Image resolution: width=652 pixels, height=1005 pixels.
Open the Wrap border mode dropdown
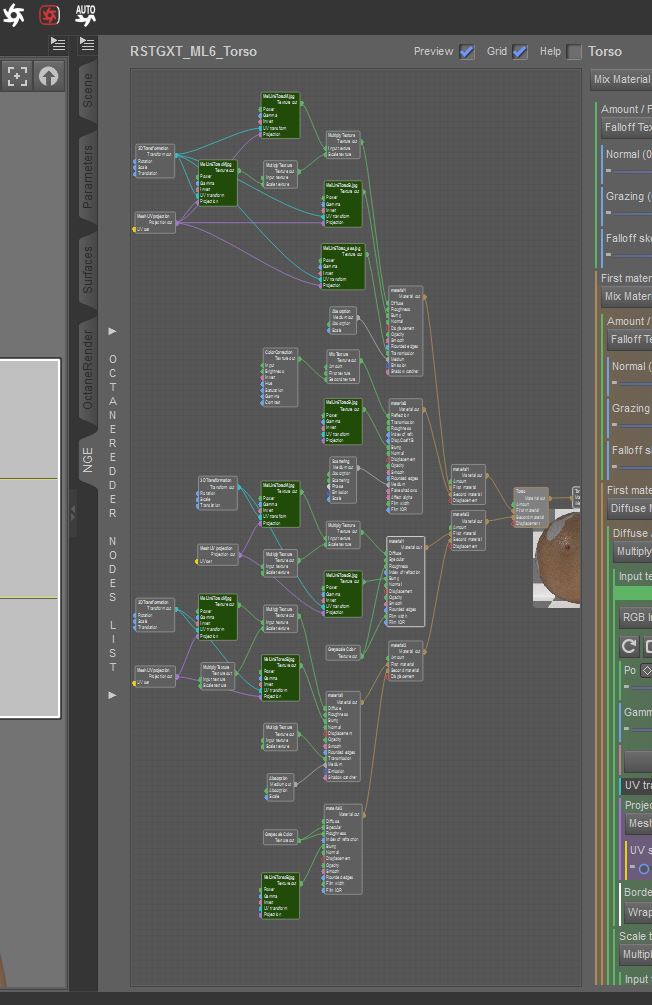point(639,912)
